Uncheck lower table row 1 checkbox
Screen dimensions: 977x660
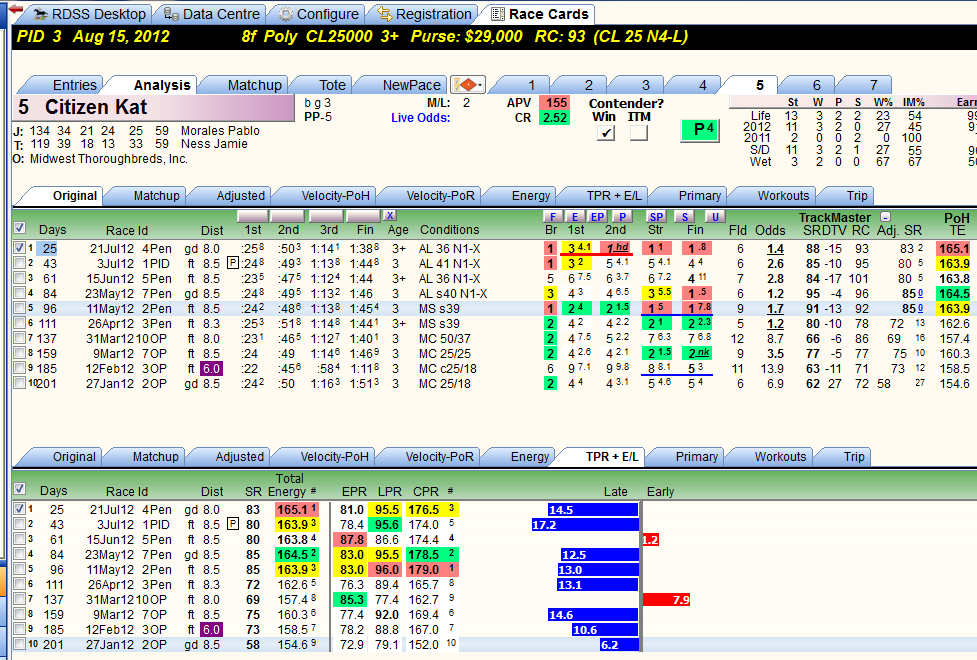coord(20,509)
